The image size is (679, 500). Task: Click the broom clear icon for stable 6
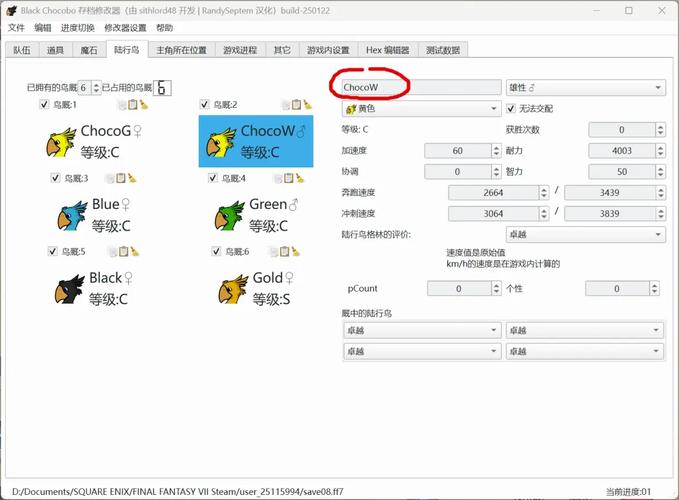click(x=295, y=251)
